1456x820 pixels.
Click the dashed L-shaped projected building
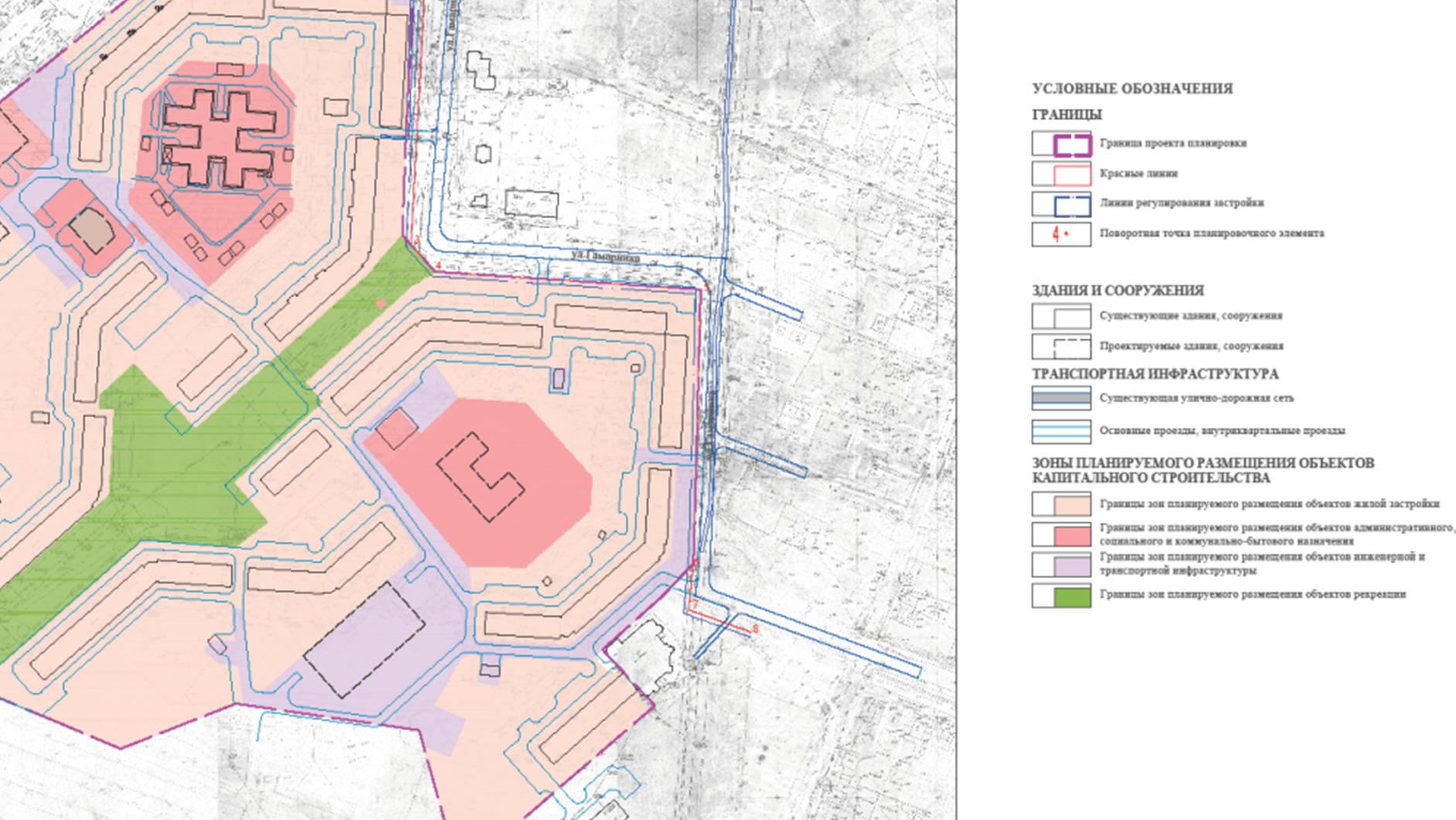coord(480,477)
